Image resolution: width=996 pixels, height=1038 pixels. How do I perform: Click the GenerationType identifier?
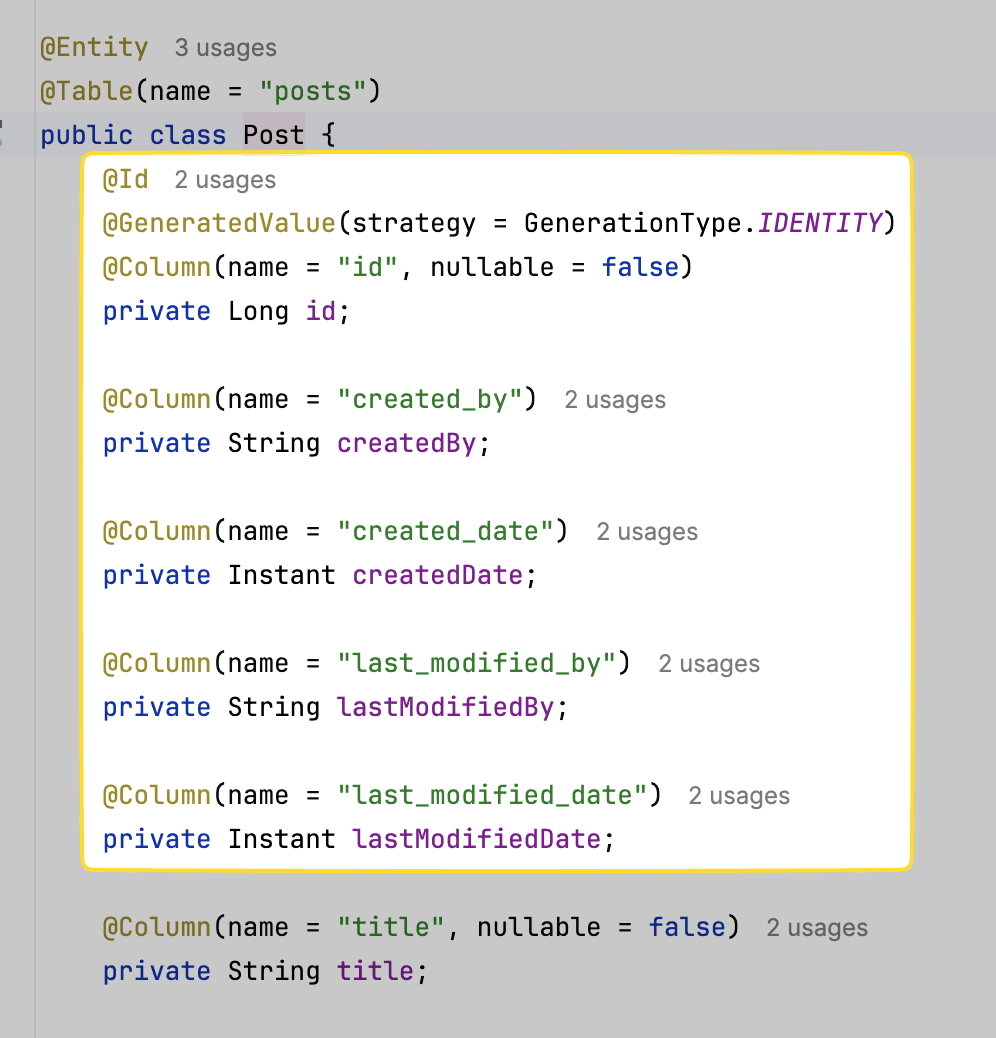[633, 223]
